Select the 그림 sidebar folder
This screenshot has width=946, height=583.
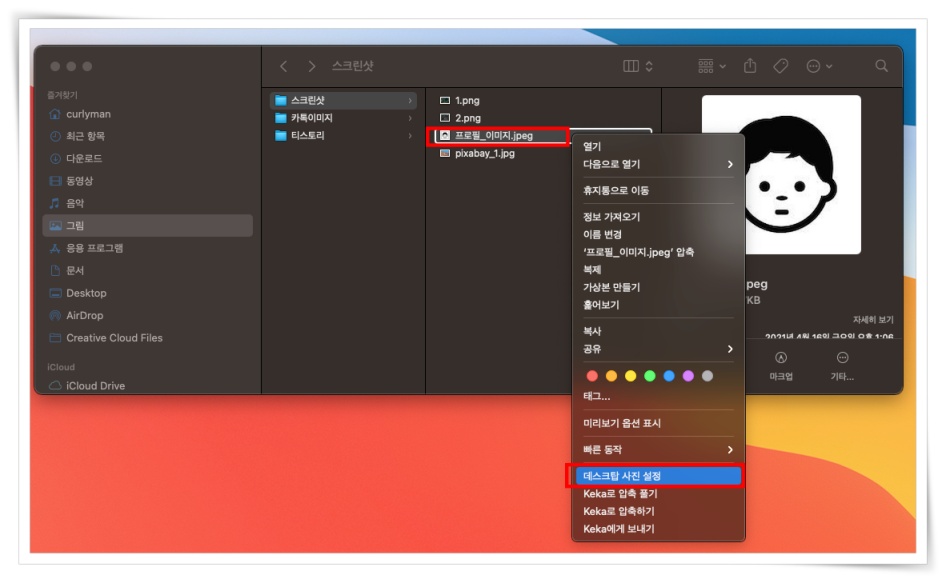coord(148,226)
